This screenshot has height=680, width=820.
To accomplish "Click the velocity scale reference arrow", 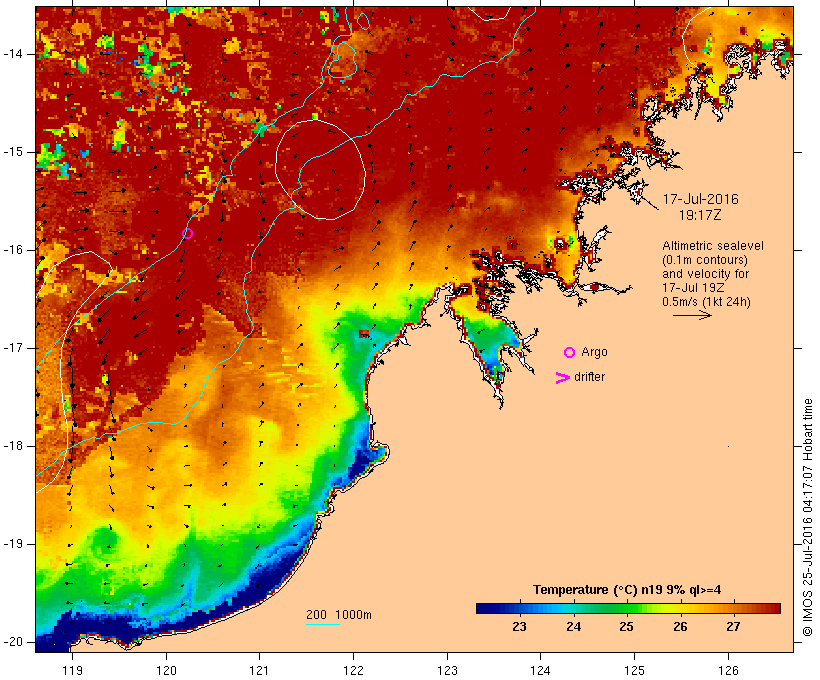I will (692, 315).
